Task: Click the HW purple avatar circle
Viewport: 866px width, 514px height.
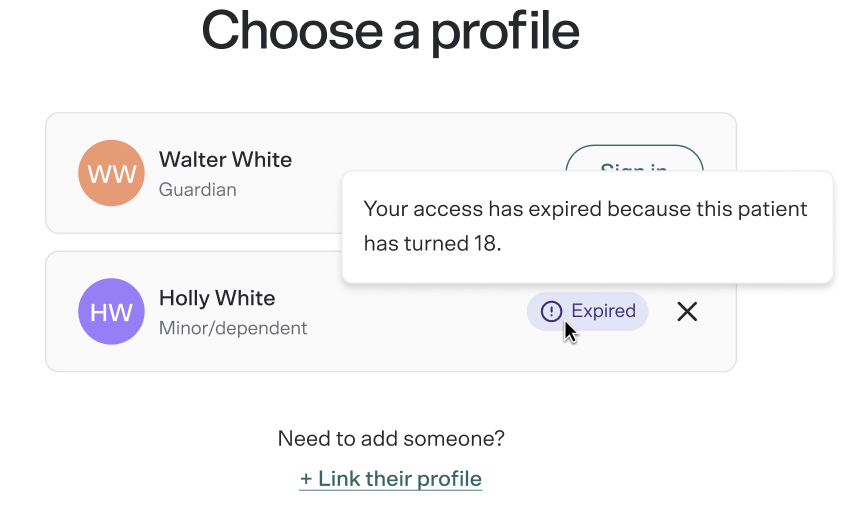Action: coord(112,311)
